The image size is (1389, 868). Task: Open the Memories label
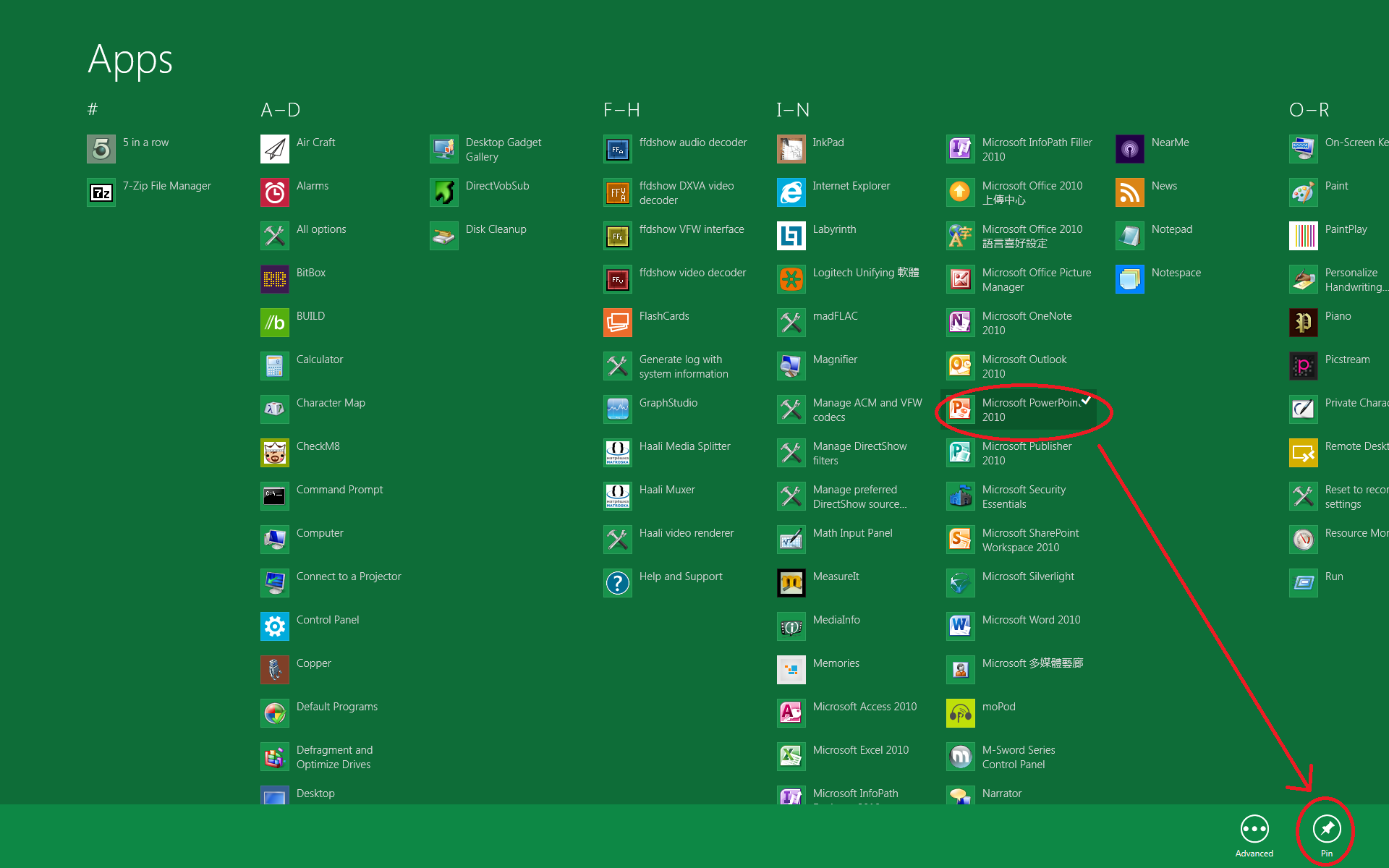836,663
